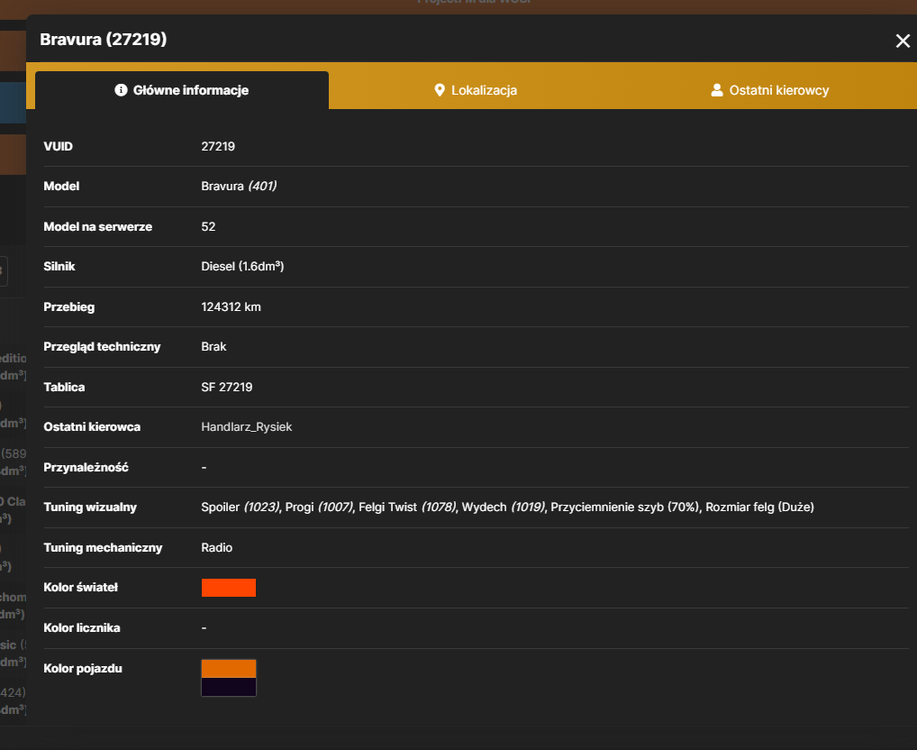Image resolution: width=917 pixels, height=750 pixels.
Task: Click the license plate value SF 27219
Action: [227, 387]
